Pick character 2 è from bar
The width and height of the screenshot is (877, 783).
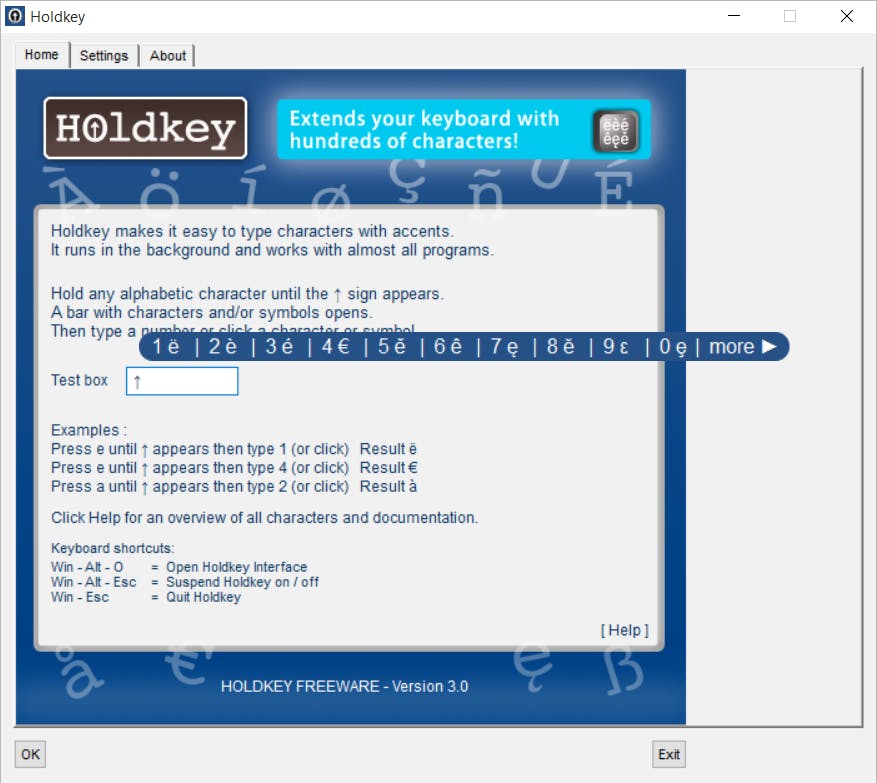click(x=223, y=347)
